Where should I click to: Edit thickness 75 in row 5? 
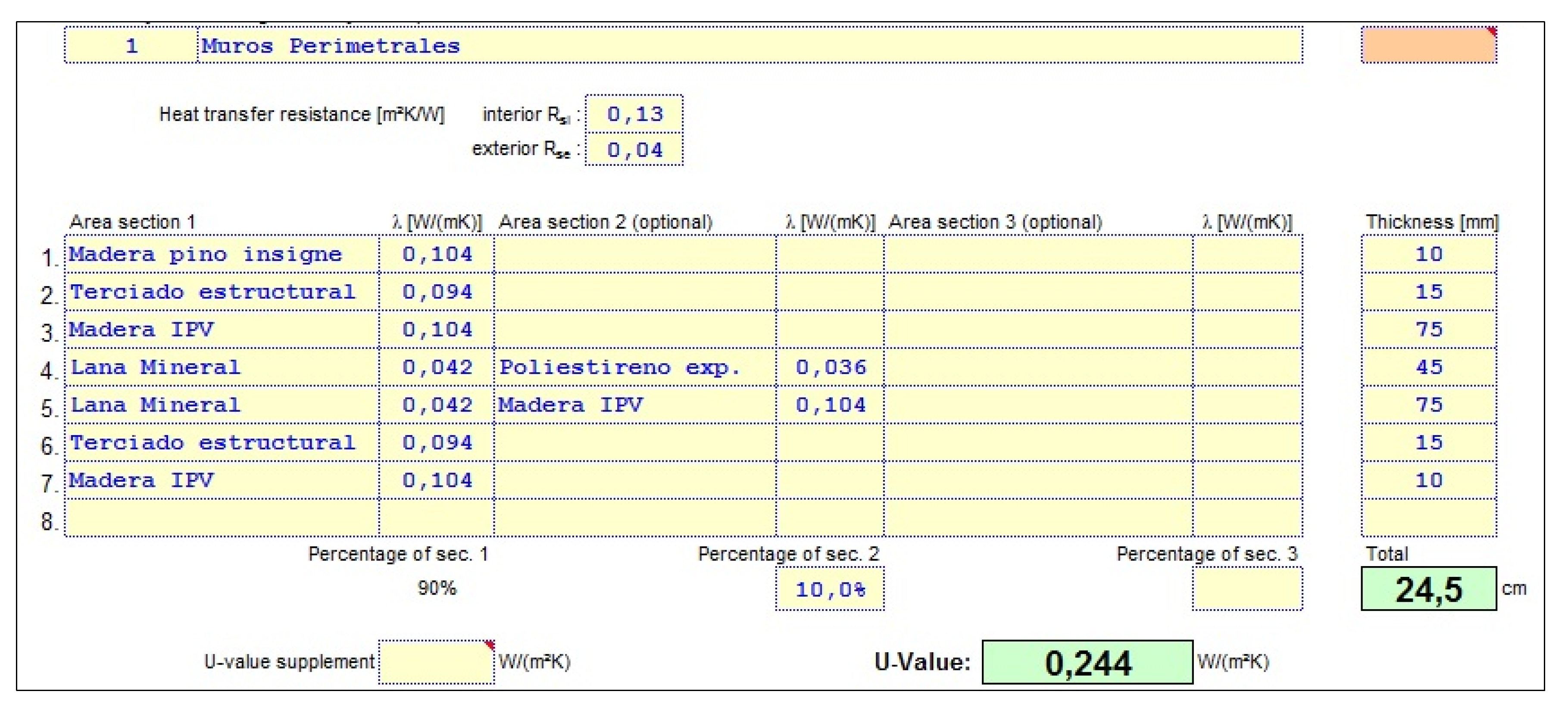1429,405
